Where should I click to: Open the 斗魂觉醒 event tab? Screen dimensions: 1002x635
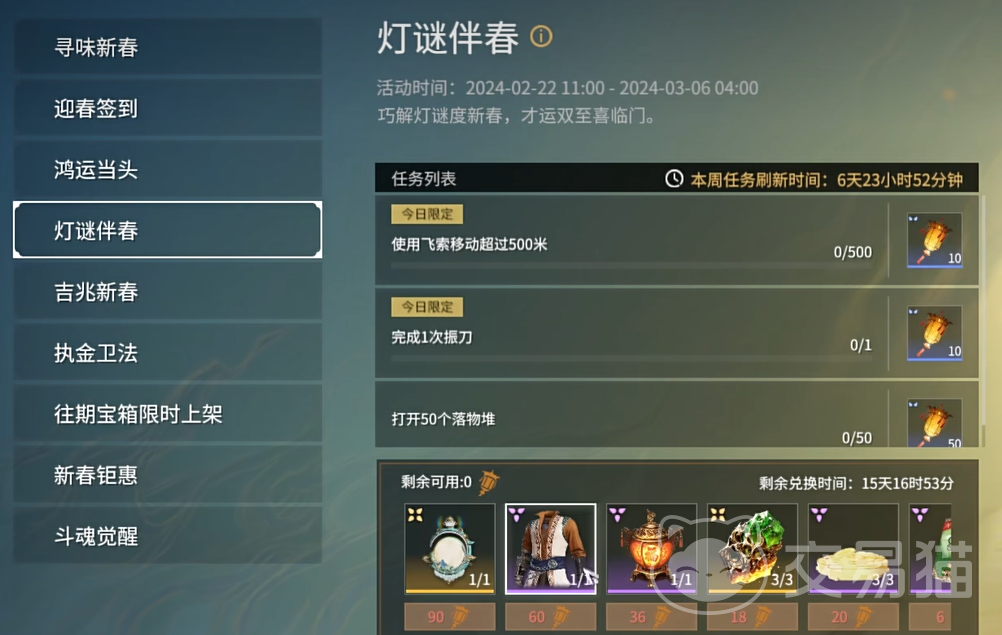[167, 536]
